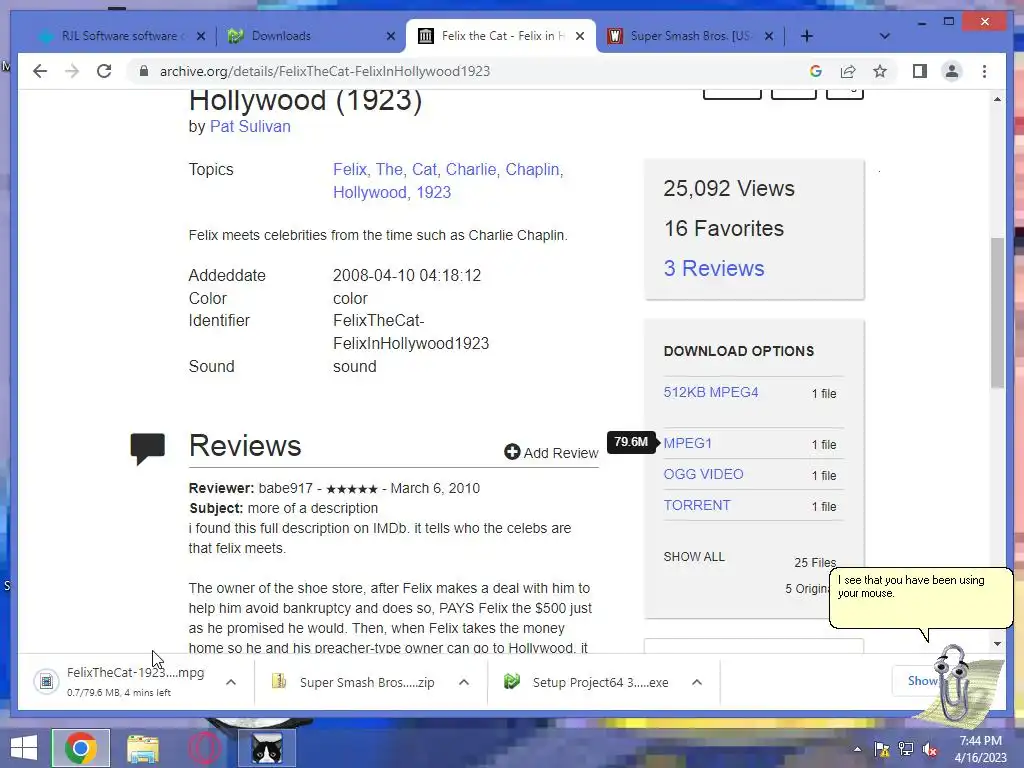Go back to the previous page
Screen dimensions: 1024x768
coord(40,71)
